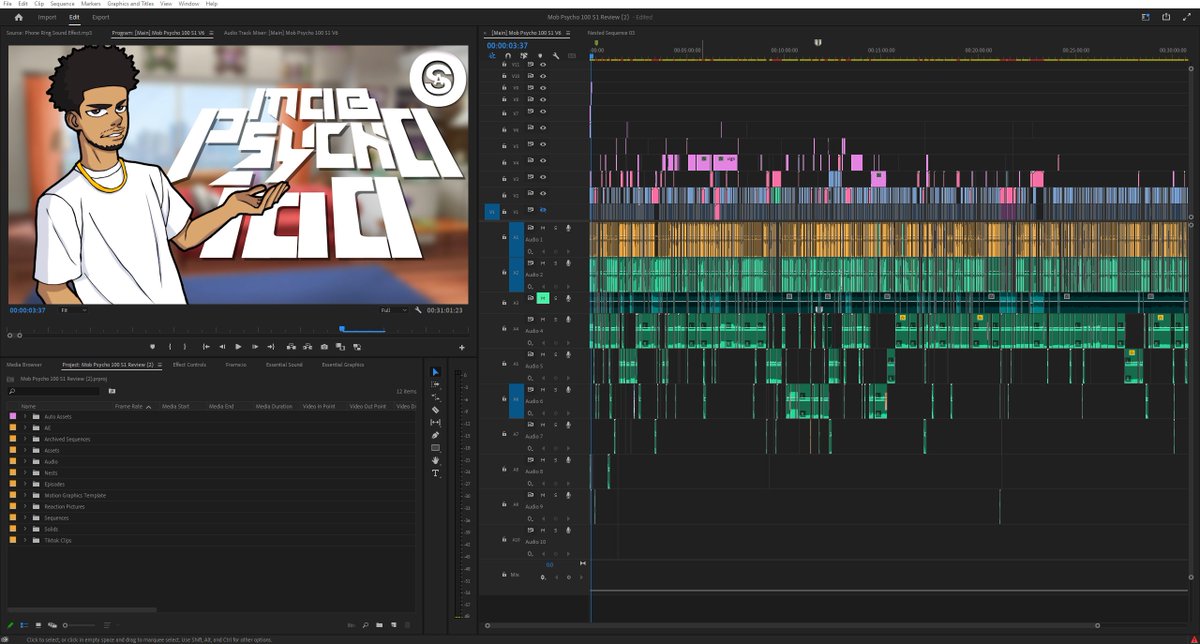Open the Button Editor plus icon
Viewport: 1200px width, 644px height.
462,347
